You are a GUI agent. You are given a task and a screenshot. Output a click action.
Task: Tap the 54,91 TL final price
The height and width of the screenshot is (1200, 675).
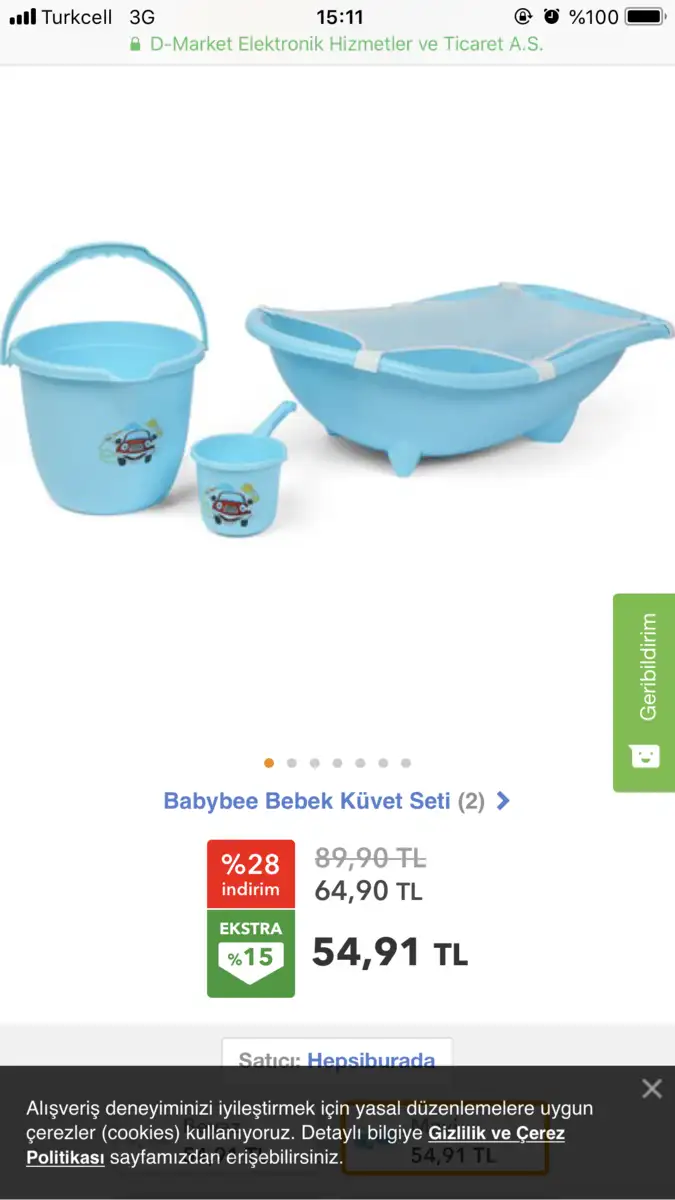pos(390,953)
